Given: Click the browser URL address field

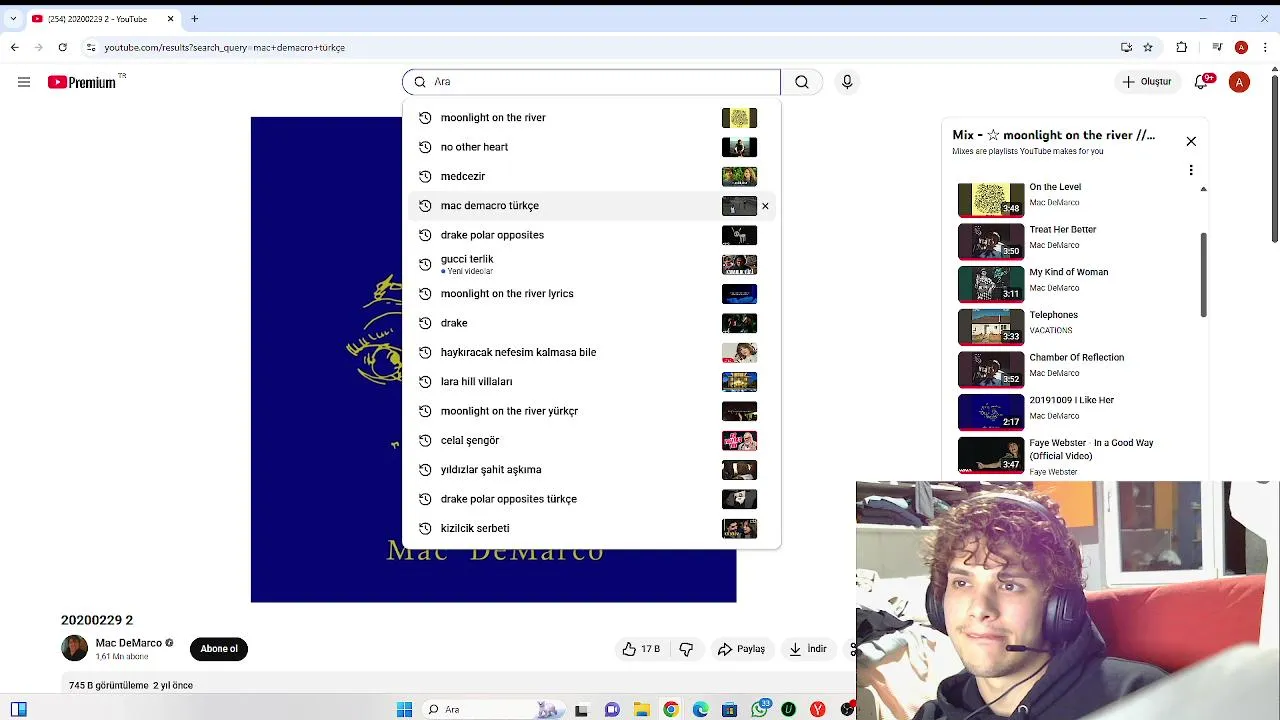Looking at the screenshot, I should (x=600, y=47).
